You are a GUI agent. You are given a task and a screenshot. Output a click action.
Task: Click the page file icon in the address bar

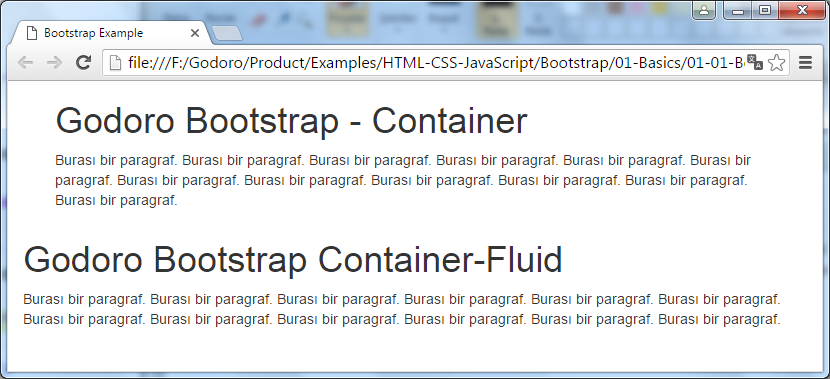click(115, 63)
